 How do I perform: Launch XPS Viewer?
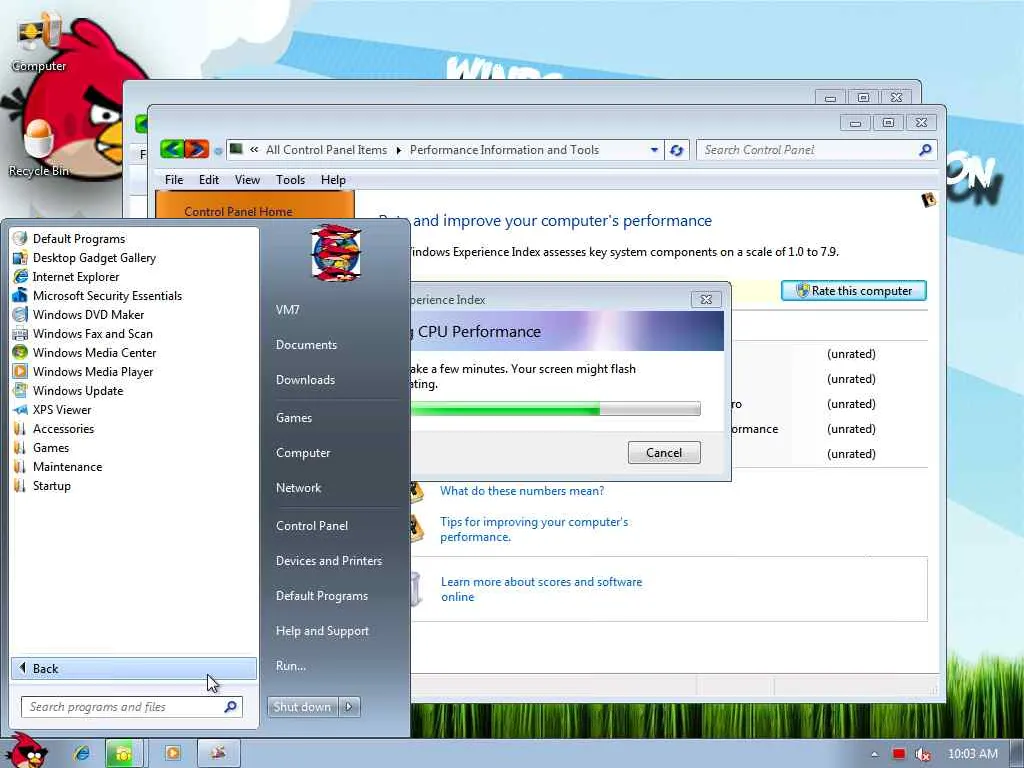(52, 409)
